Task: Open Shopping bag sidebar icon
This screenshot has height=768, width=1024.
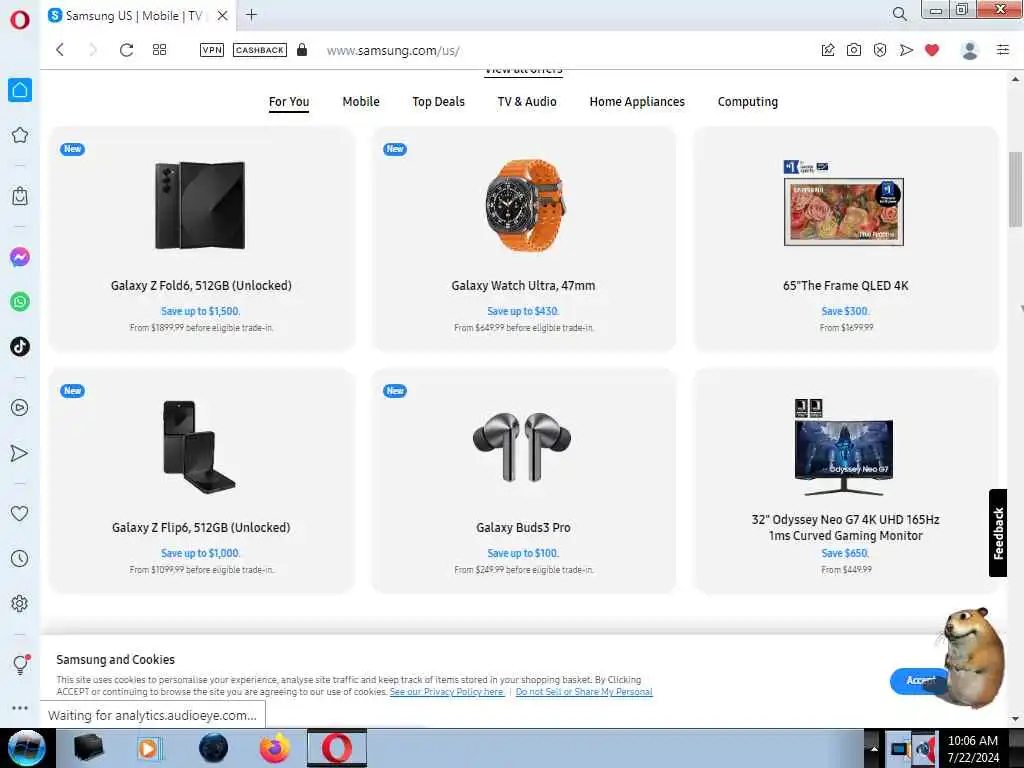Action: tap(20, 196)
